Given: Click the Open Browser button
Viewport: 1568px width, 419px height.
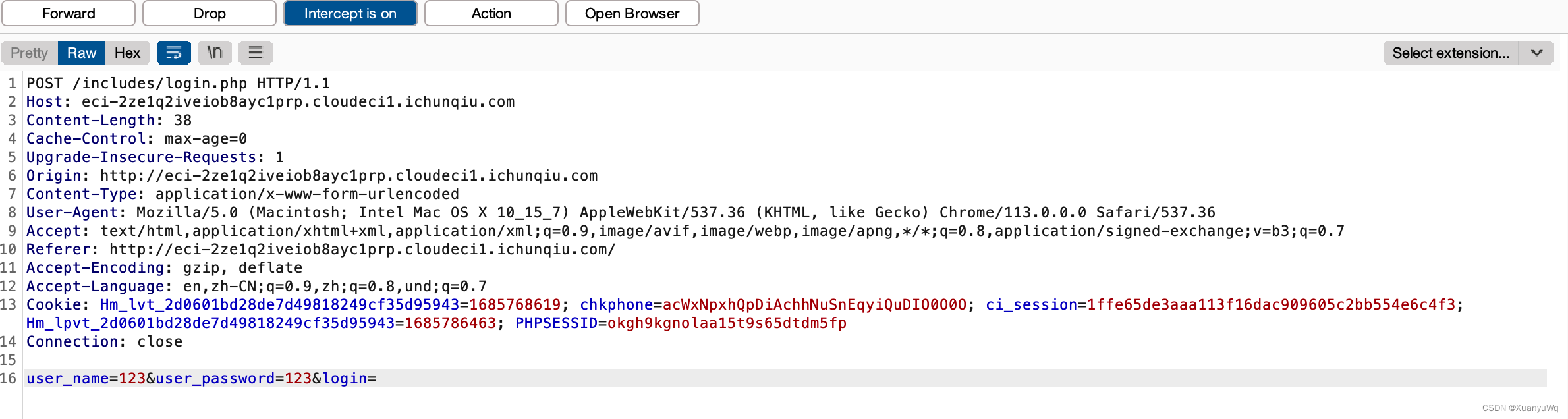Looking at the screenshot, I should coord(632,13).
